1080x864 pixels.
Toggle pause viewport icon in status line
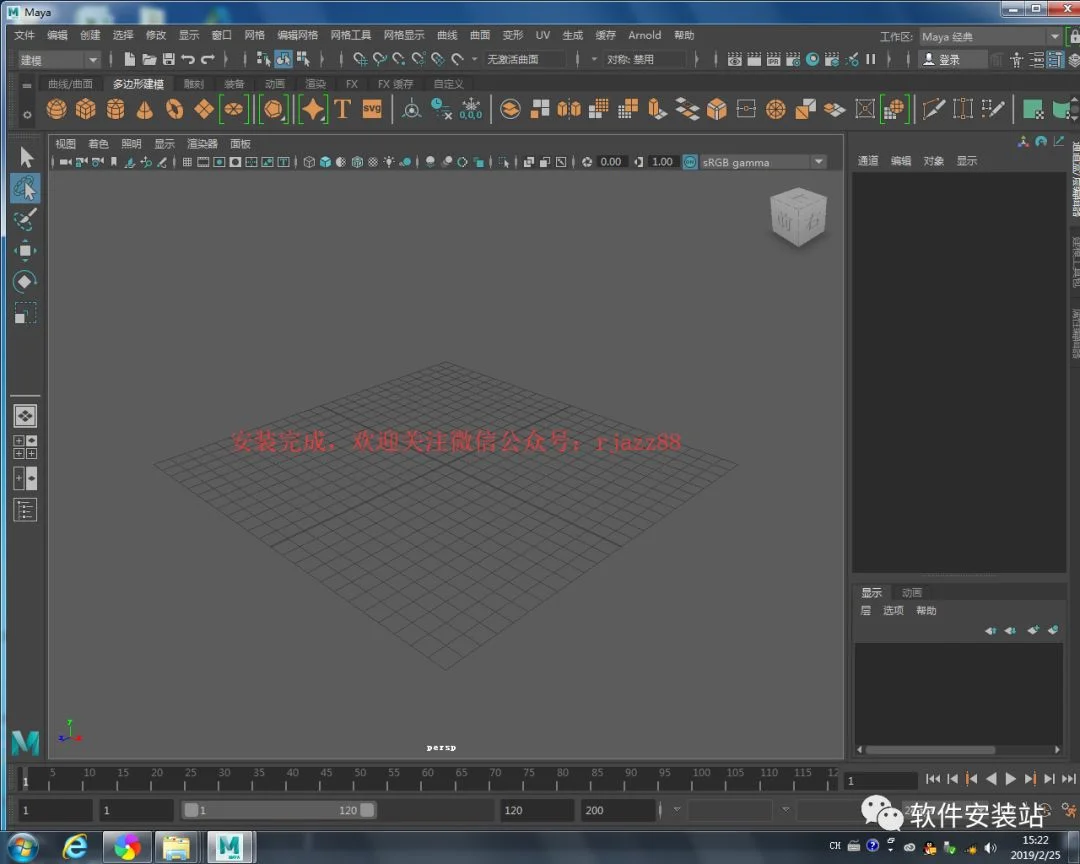871,59
